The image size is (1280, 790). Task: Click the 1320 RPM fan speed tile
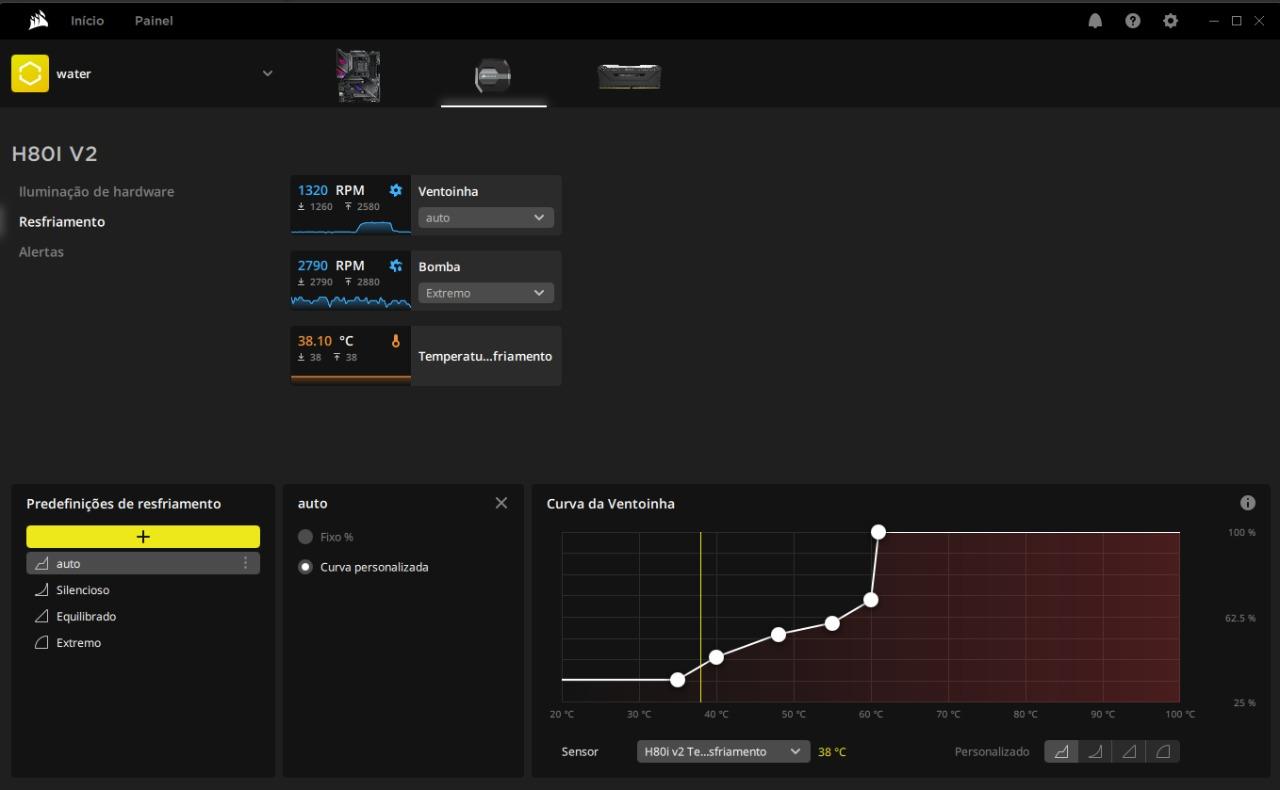coord(351,205)
